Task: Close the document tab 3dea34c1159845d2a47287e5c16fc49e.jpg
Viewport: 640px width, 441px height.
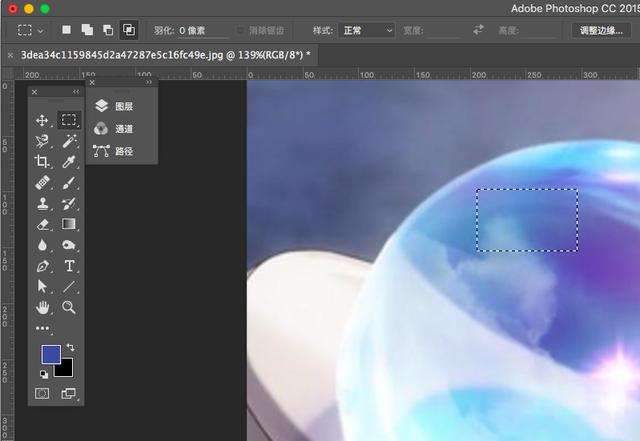Action: pos(10,55)
